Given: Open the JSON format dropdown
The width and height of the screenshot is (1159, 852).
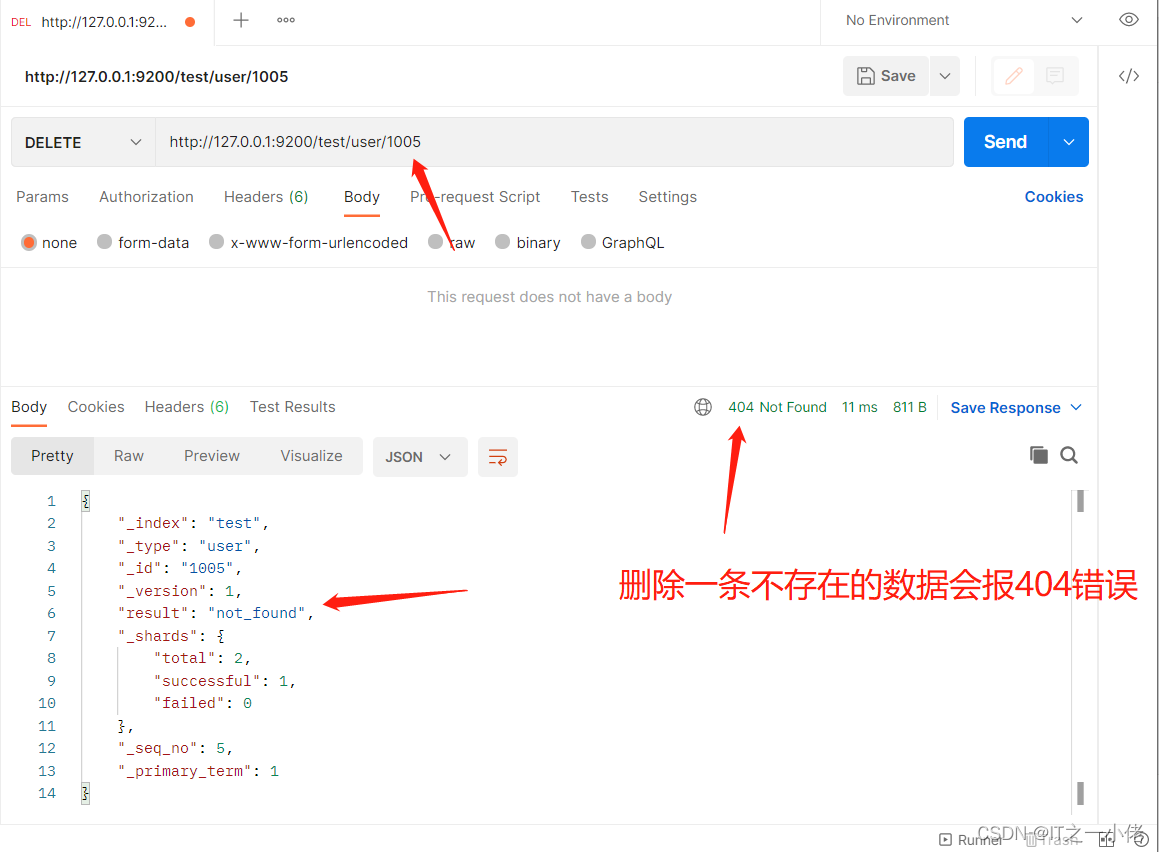Looking at the screenshot, I should tap(420, 457).
